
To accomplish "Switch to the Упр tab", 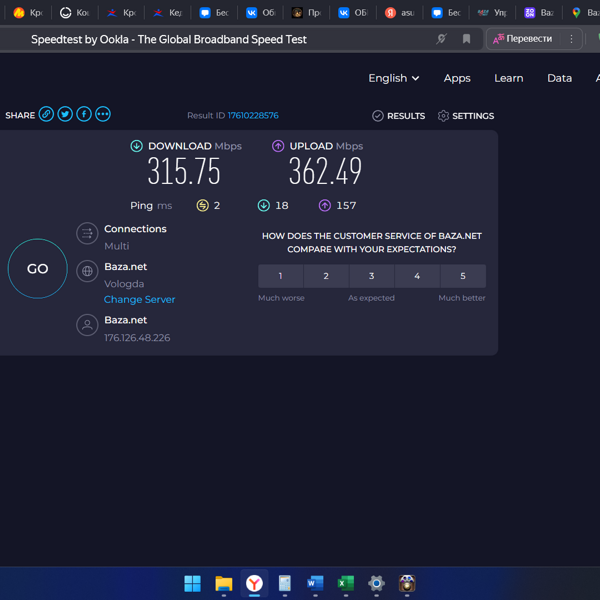I will (492, 13).
